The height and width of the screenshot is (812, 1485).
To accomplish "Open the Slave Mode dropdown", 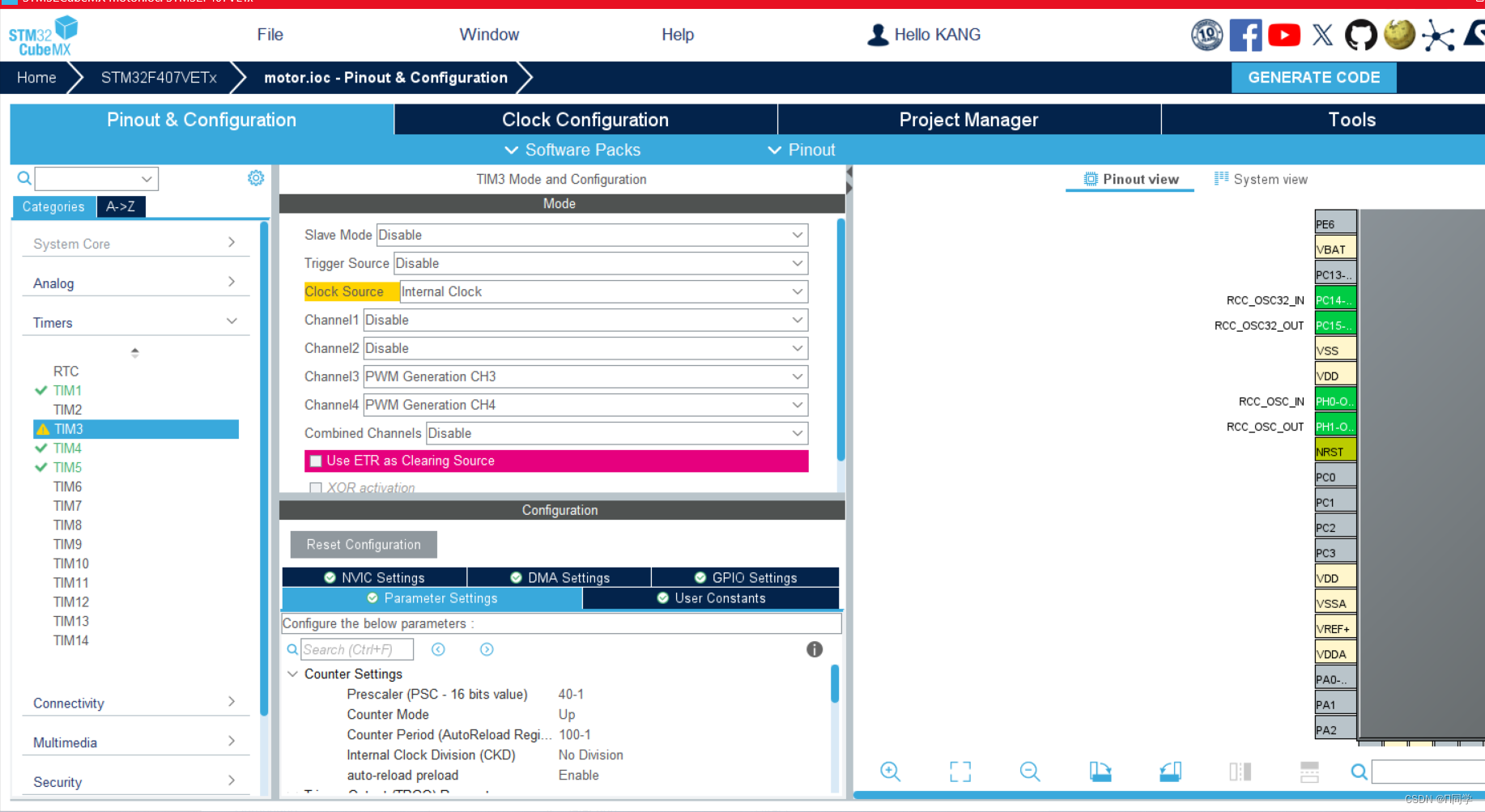I will point(592,235).
